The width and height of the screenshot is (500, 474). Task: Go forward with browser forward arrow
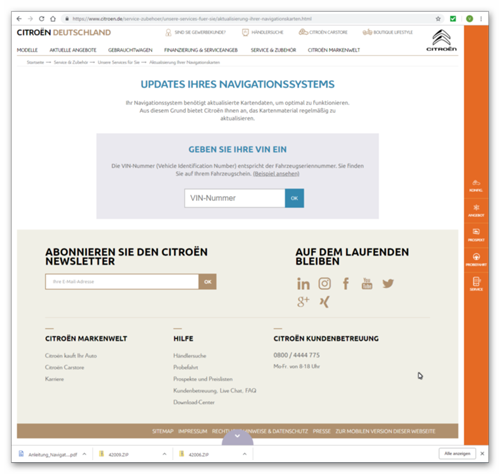click(x=30, y=19)
